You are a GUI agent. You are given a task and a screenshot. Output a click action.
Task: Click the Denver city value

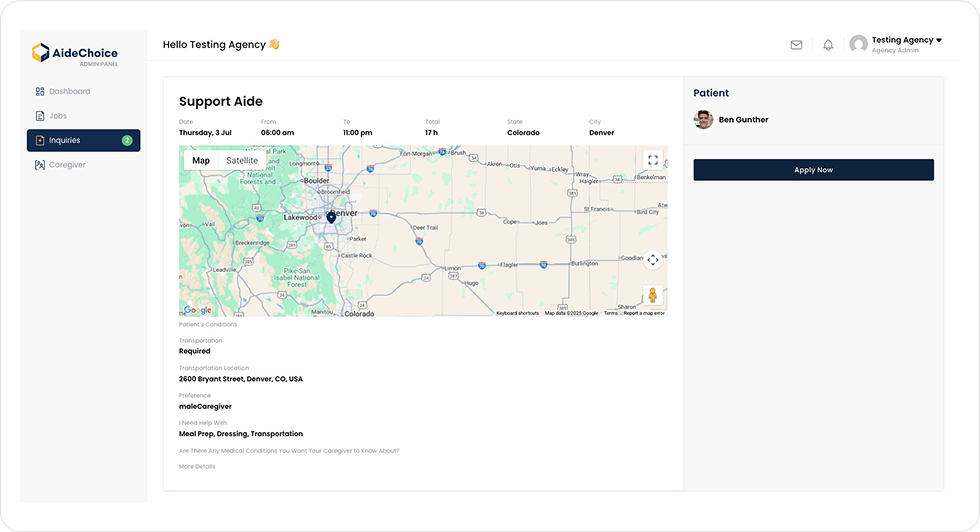(601, 133)
